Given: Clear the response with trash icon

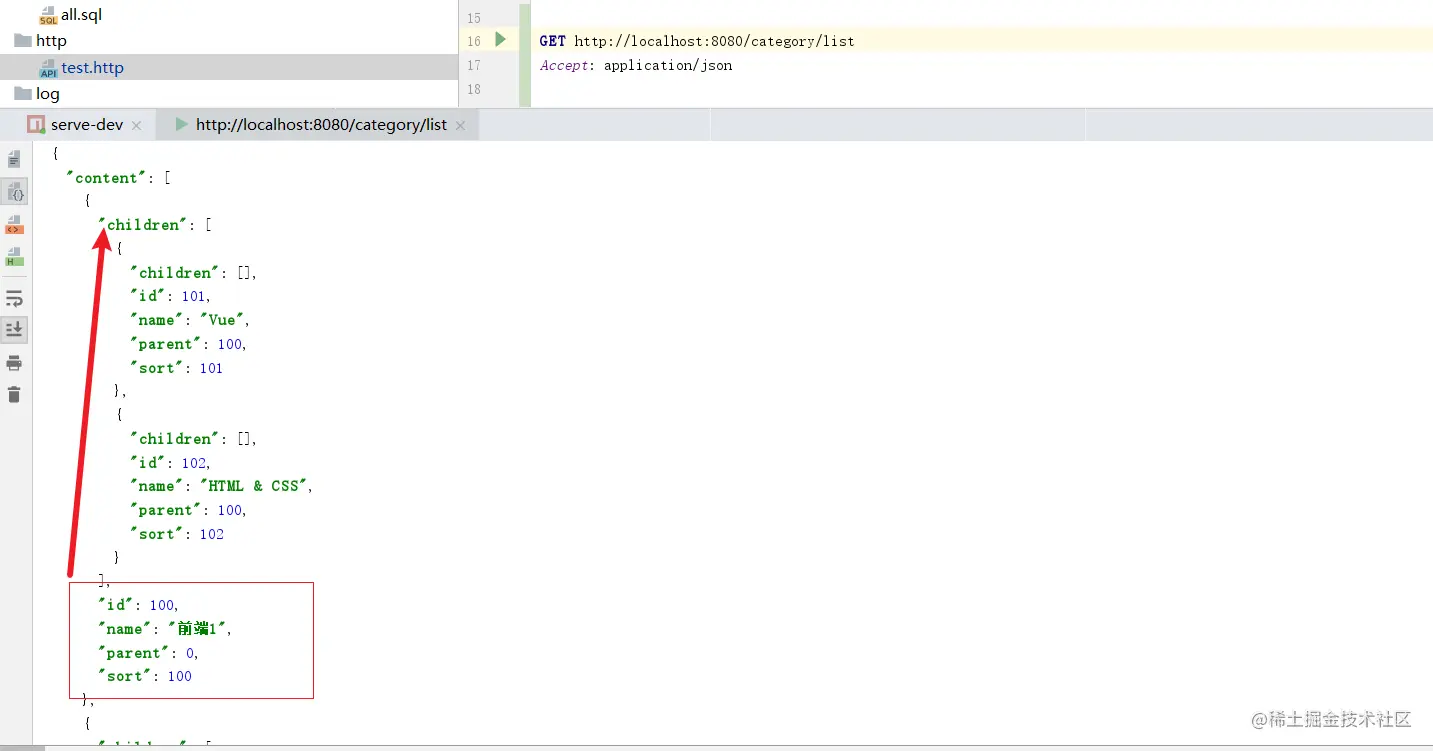Looking at the screenshot, I should pyautogui.click(x=14, y=395).
